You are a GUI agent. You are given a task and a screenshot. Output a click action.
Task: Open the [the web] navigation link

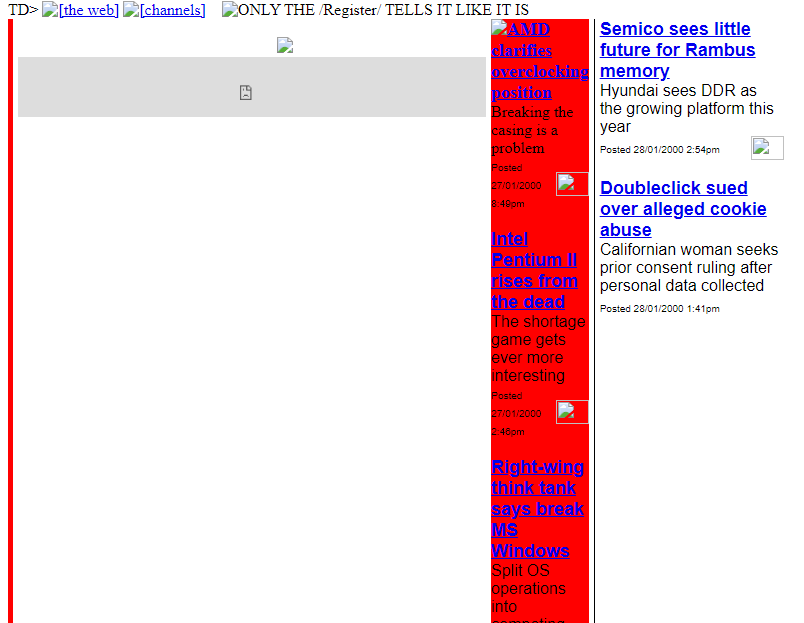click(x=88, y=10)
